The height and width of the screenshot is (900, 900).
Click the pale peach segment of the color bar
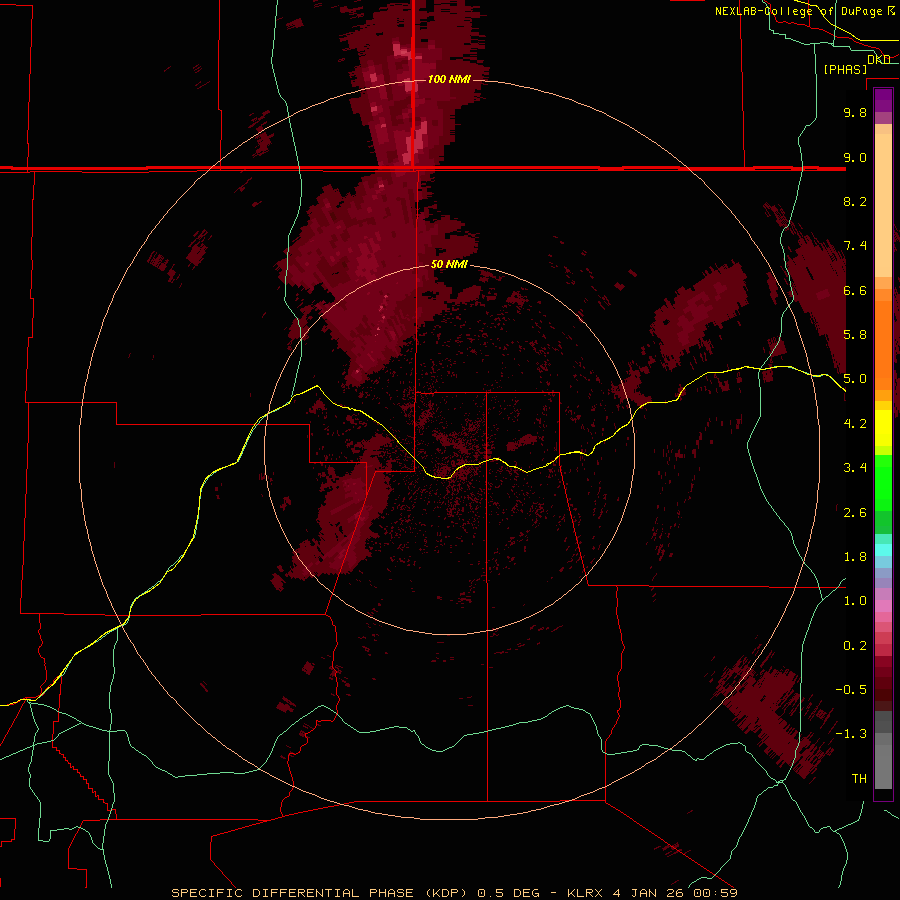(x=883, y=205)
